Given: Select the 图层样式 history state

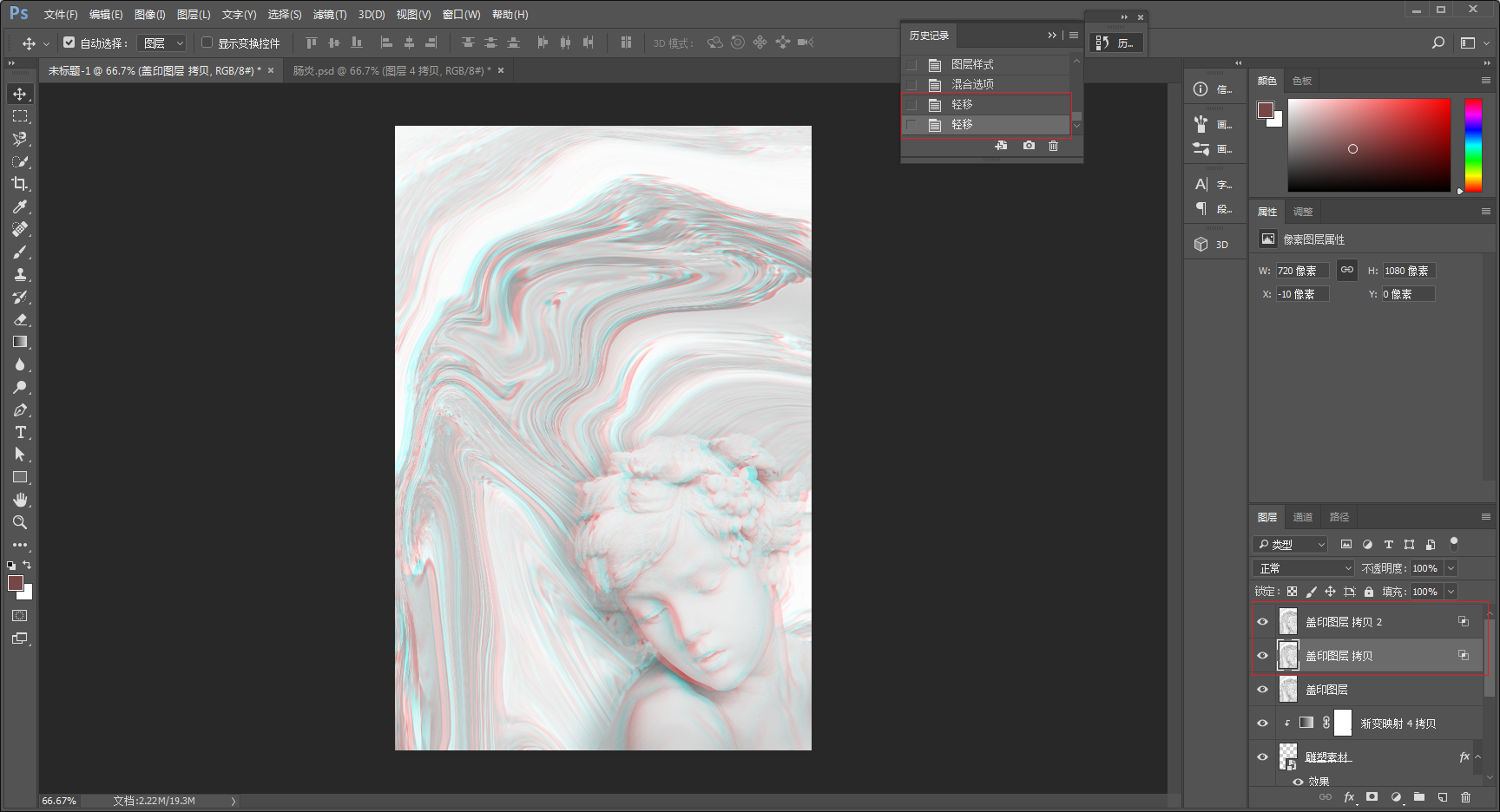Looking at the screenshot, I should [986, 64].
